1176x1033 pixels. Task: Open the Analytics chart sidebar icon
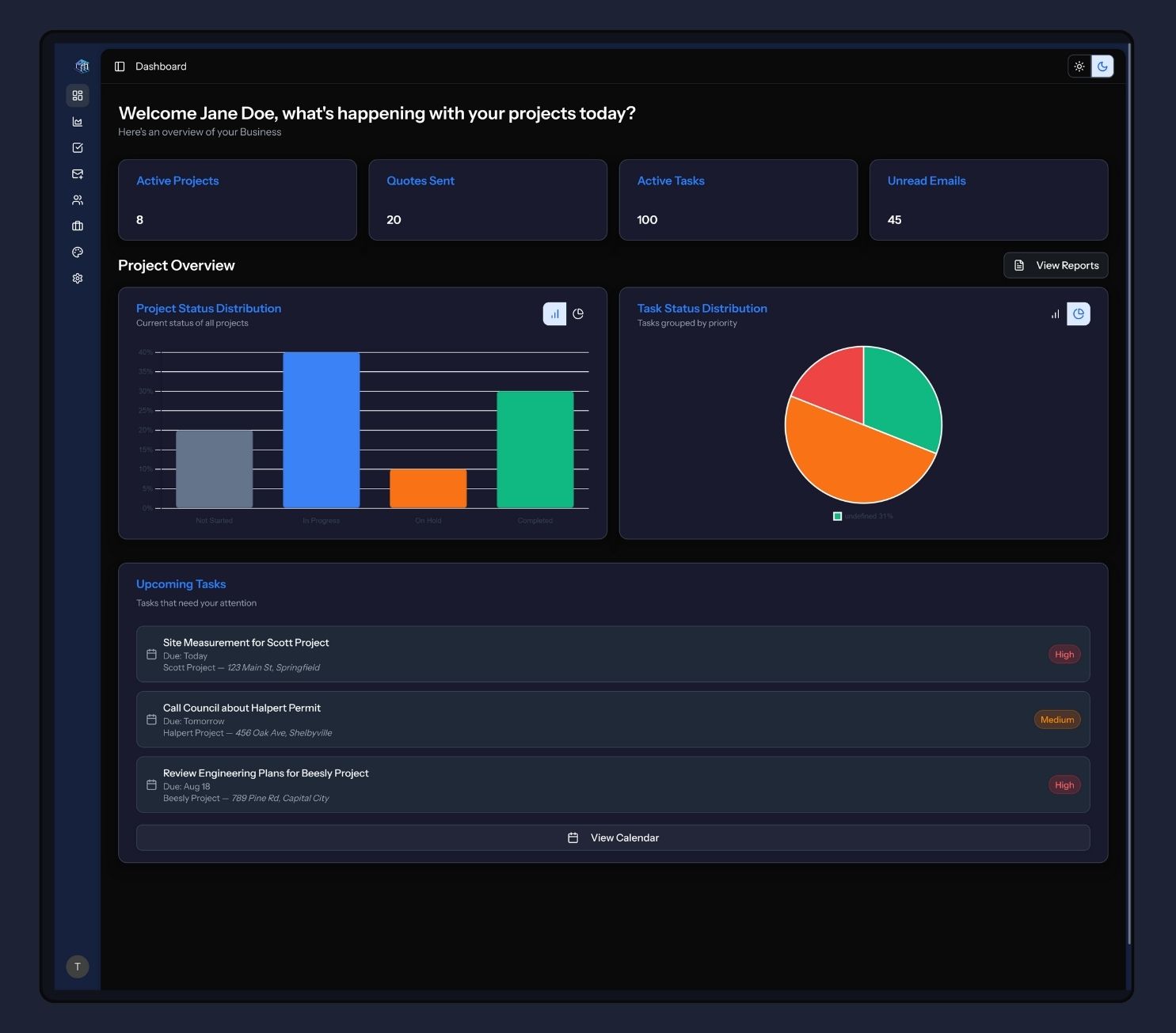coord(77,121)
